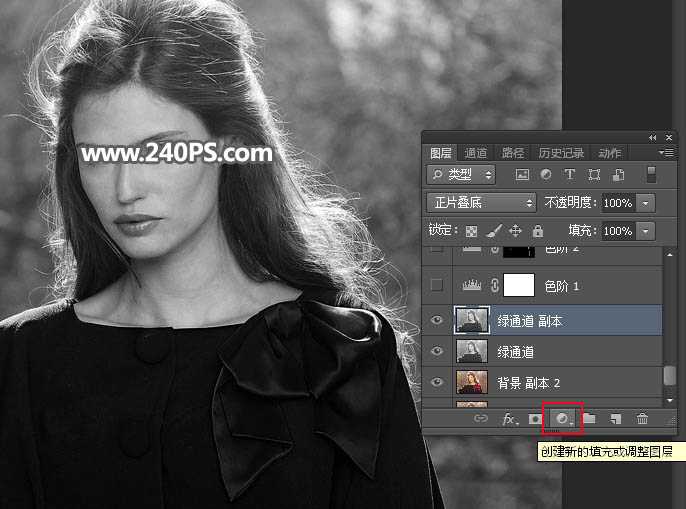Open the 历史记录 tab
The width and height of the screenshot is (686, 509).
tap(560, 153)
